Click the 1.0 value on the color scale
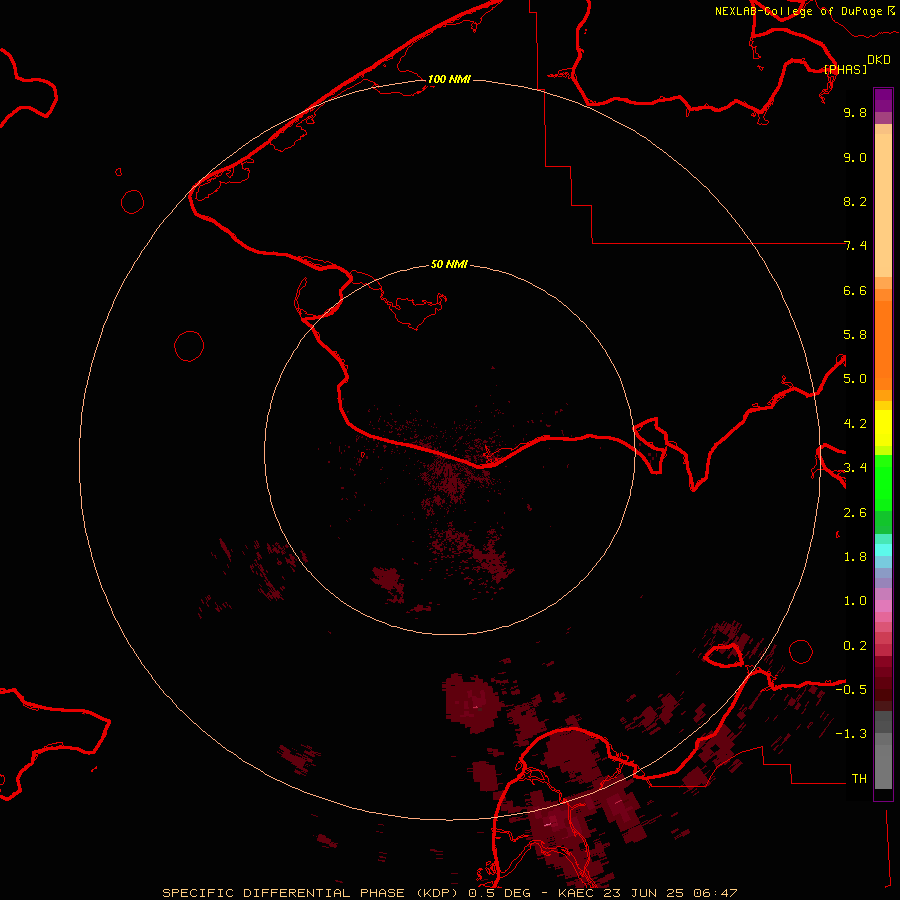Image resolution: width=900 pixels, height=900 pixels. tap(855, 601)
